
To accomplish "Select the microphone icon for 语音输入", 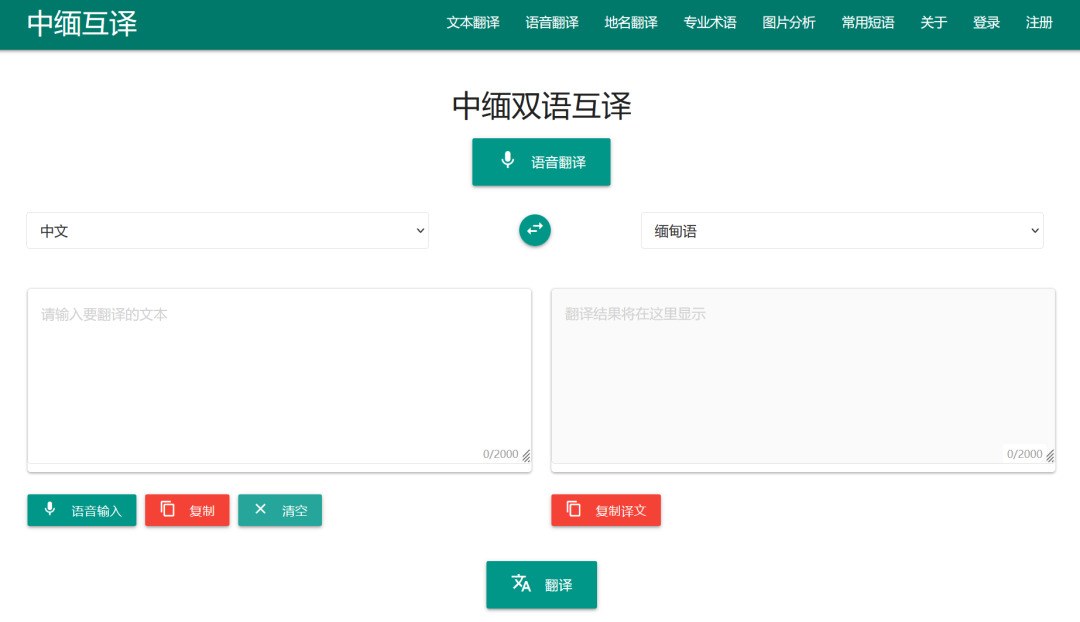I will point(50,510).
